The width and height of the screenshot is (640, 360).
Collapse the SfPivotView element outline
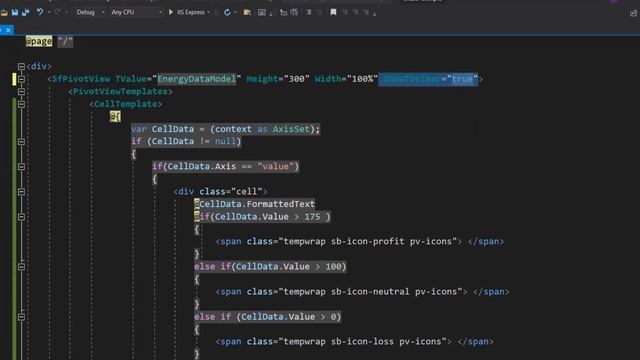point(21,79)
